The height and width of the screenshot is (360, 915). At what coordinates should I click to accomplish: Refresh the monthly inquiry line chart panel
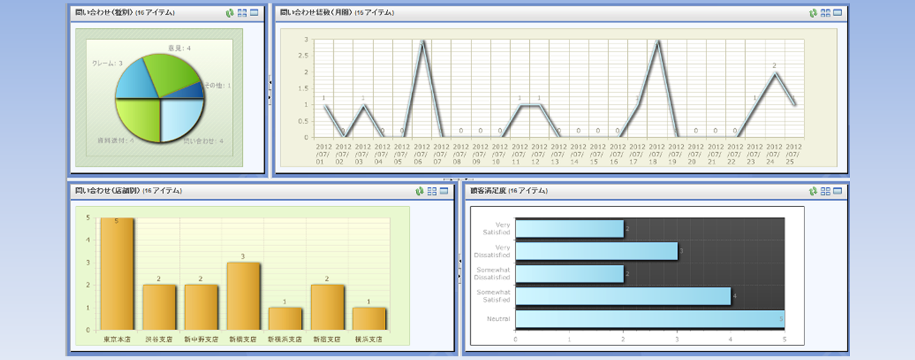(813, 13)
